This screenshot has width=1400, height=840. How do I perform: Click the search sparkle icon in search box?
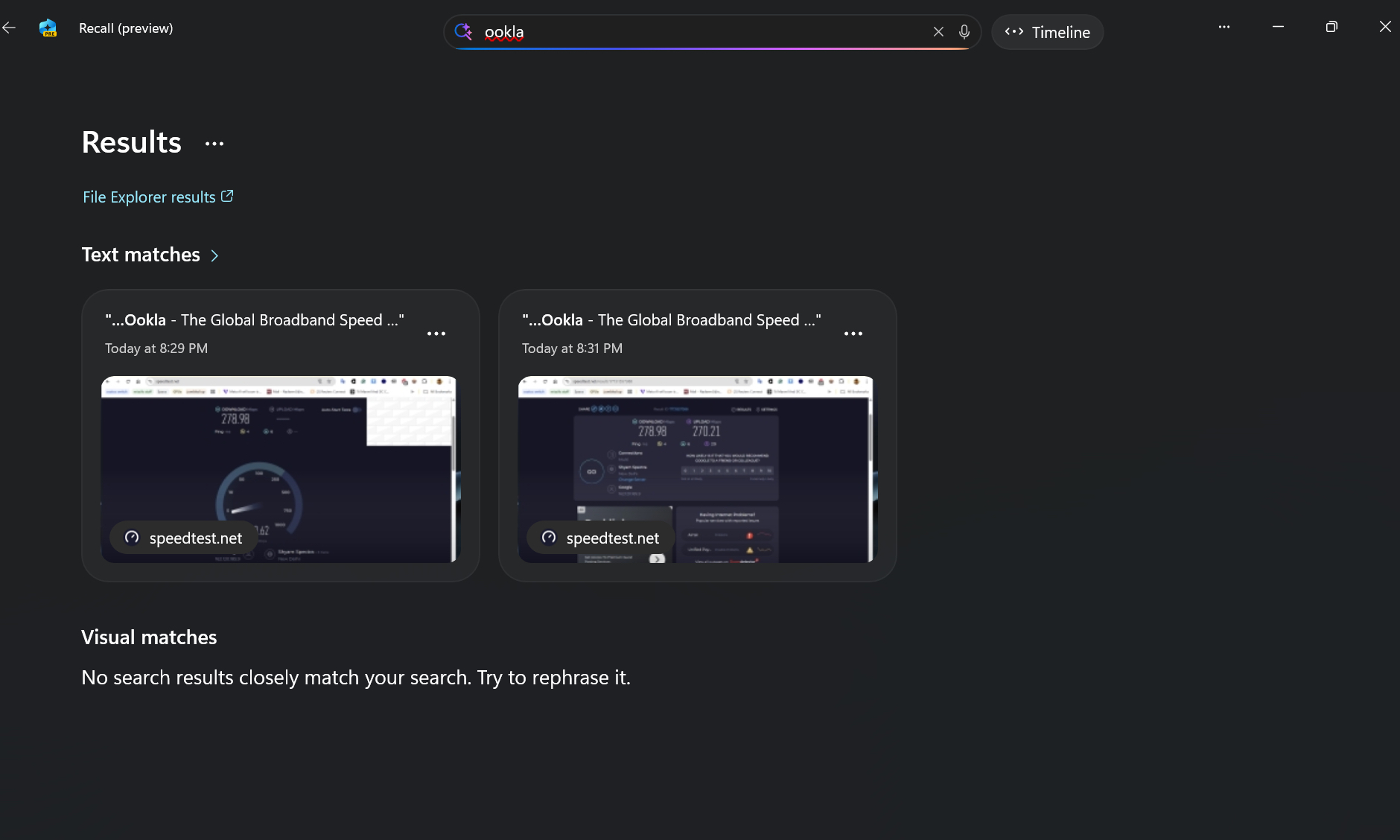pyautogui.click(x=463, y=31)
